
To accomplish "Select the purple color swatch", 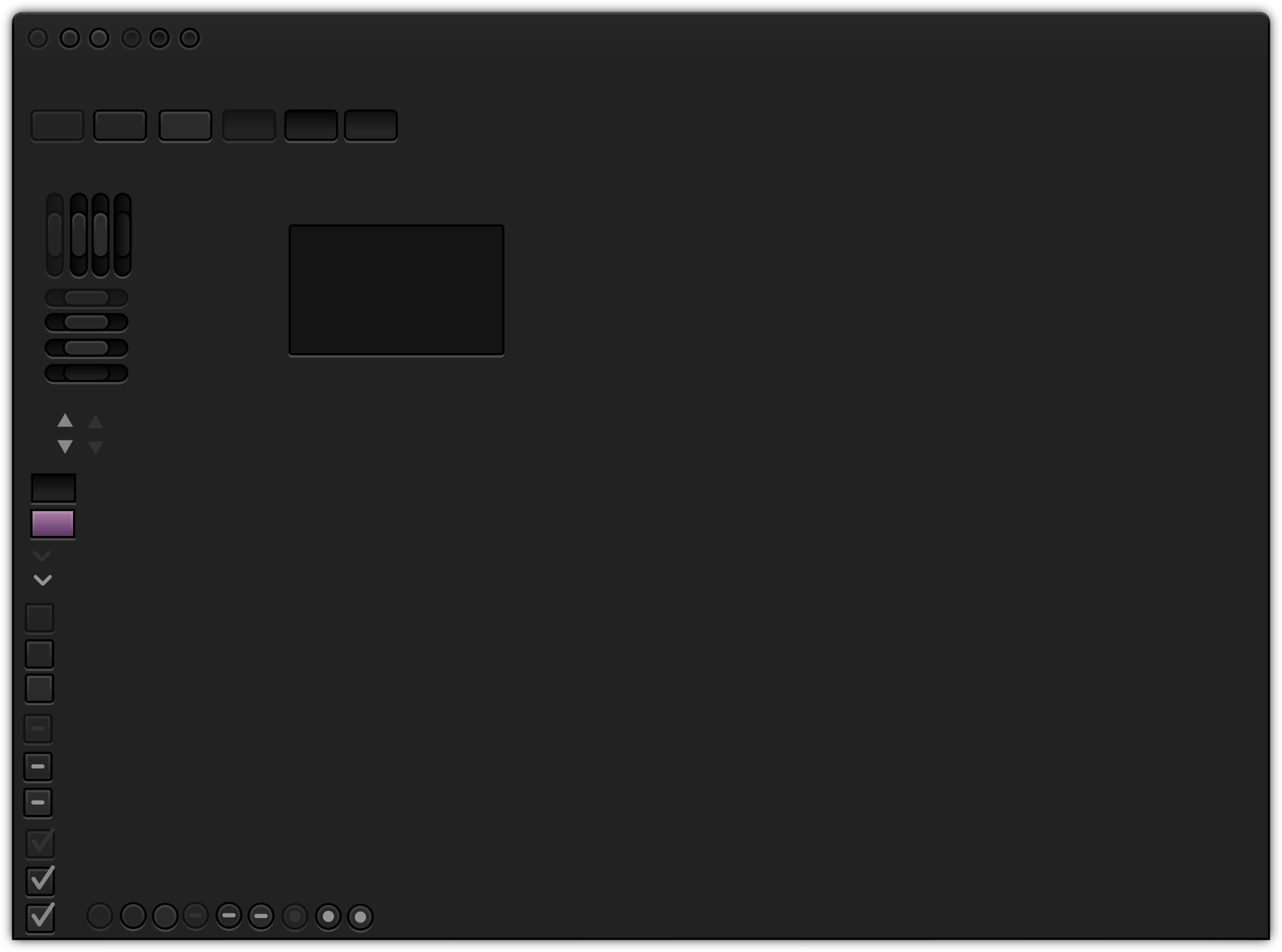I will pos(53,524).
